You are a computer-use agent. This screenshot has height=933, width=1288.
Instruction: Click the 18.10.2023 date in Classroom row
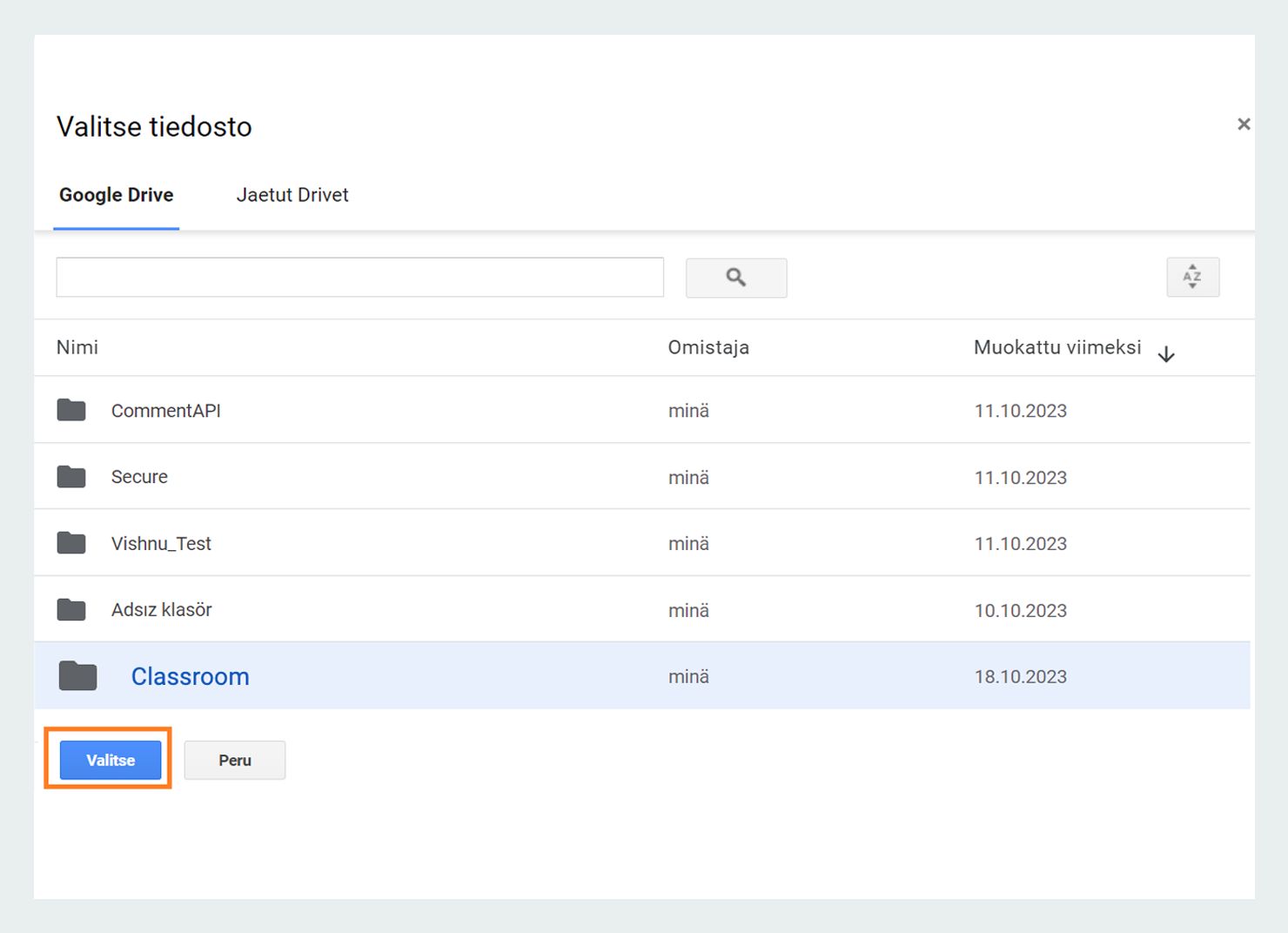[1020, 677]
